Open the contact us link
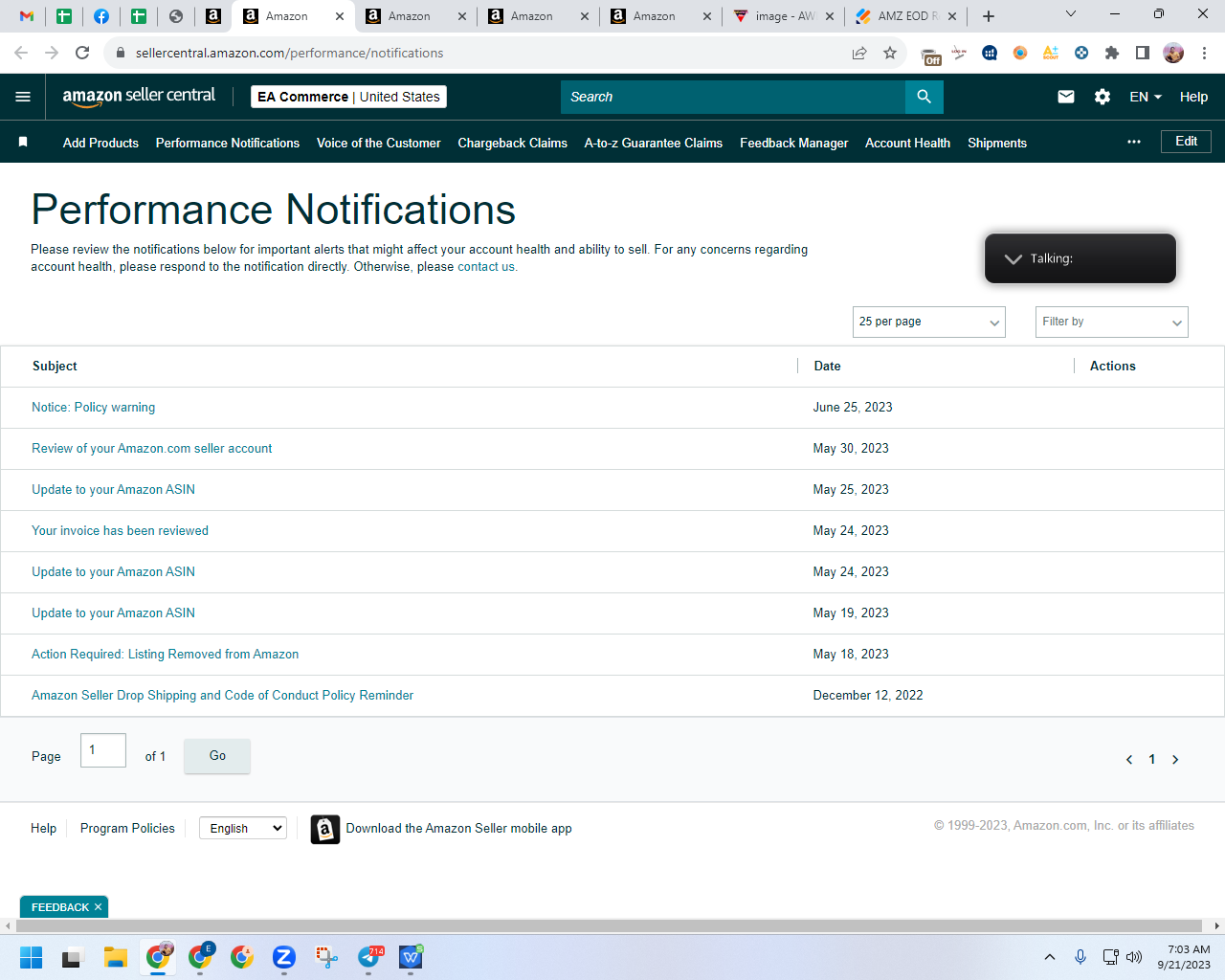1225x980 pixels. tap(486, 267)
